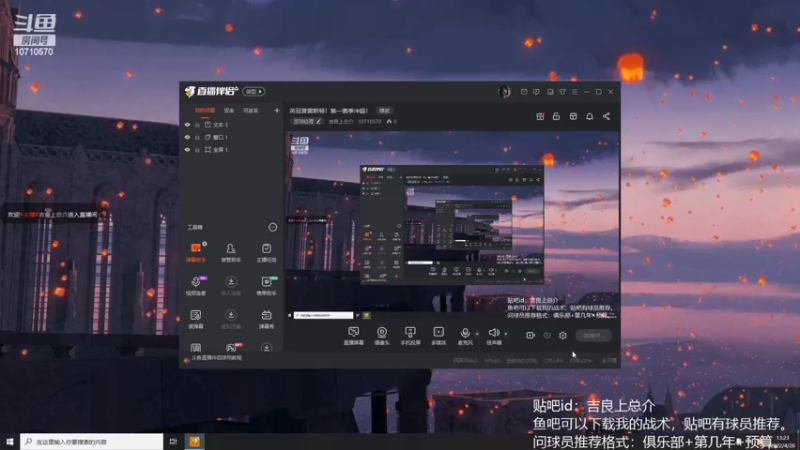800x450 pixels.
Task: Click the lock icon in stream header
Action: click(x=556, y=116)
